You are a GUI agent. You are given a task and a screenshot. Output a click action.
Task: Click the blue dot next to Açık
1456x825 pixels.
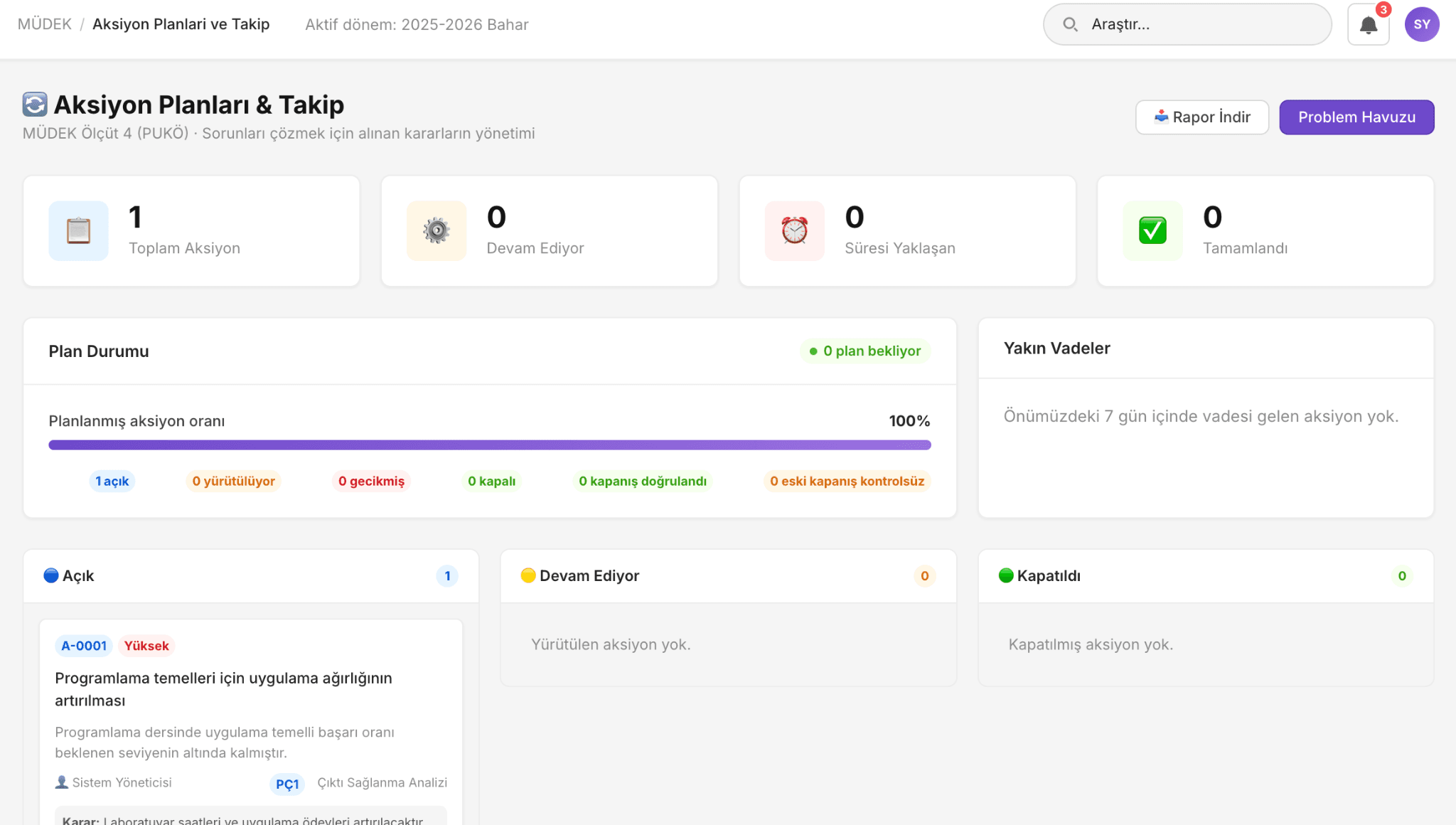tap(51, 575)
